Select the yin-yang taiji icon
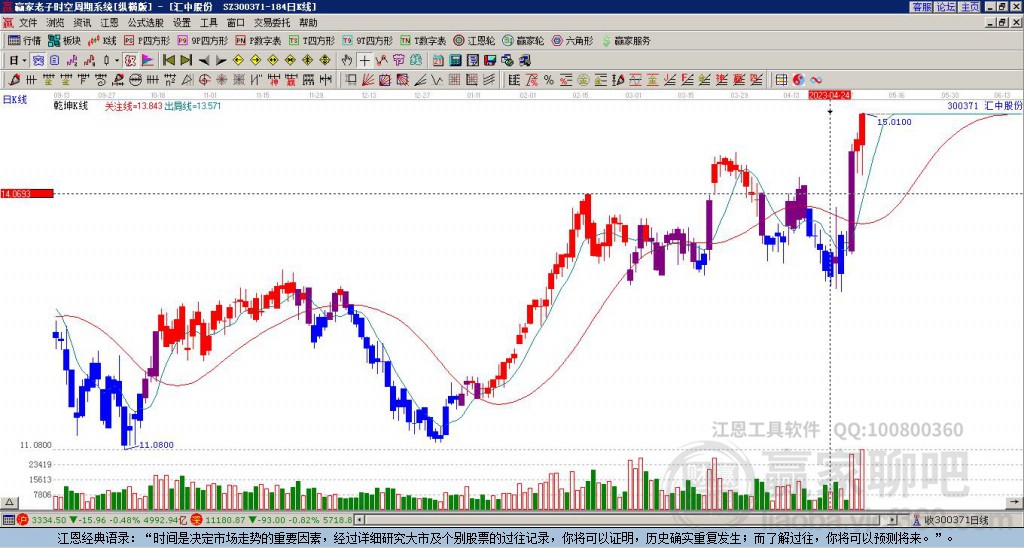This screenshot has width=1024, height=548. 798,80
